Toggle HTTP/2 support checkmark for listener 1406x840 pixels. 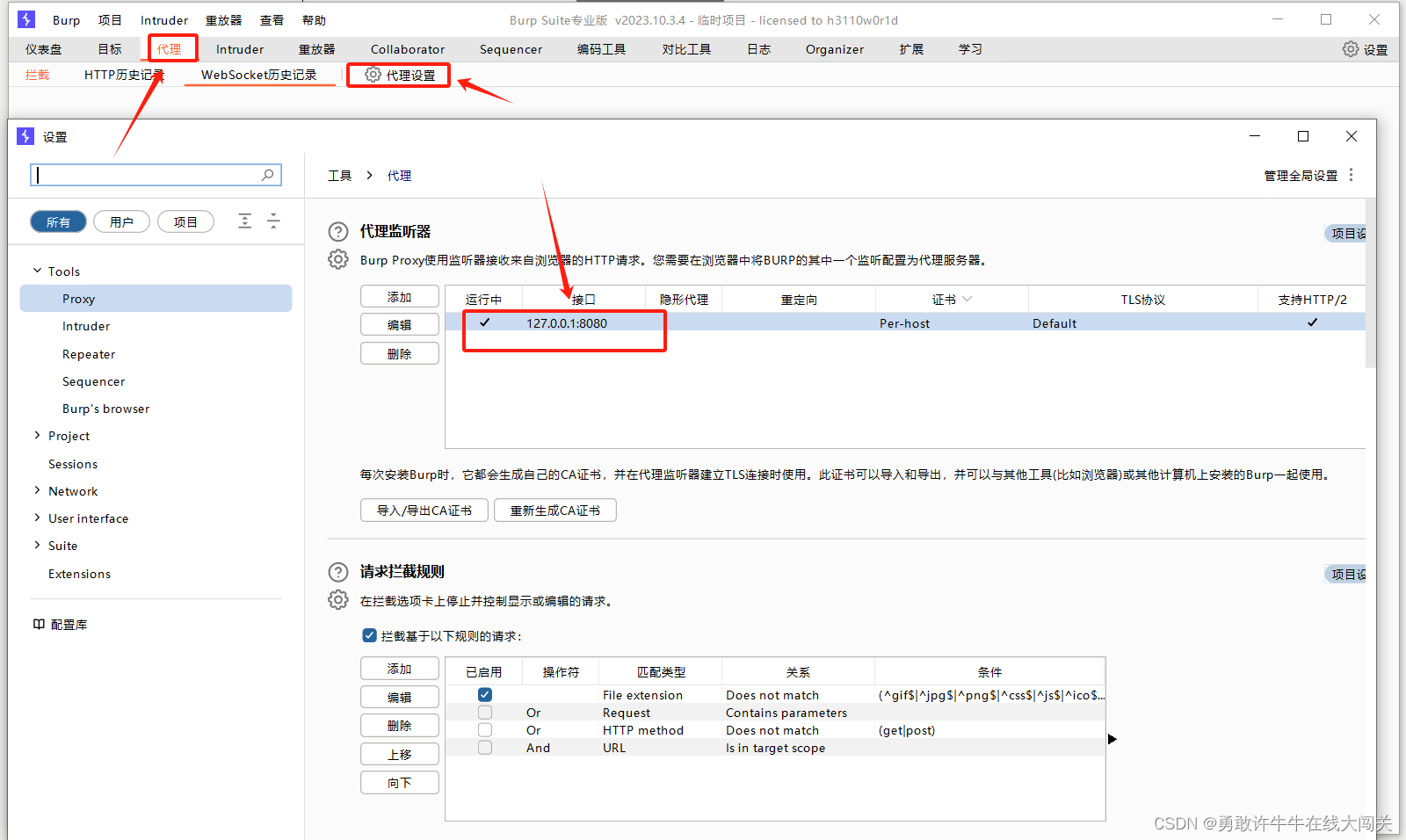[1312, 322]
